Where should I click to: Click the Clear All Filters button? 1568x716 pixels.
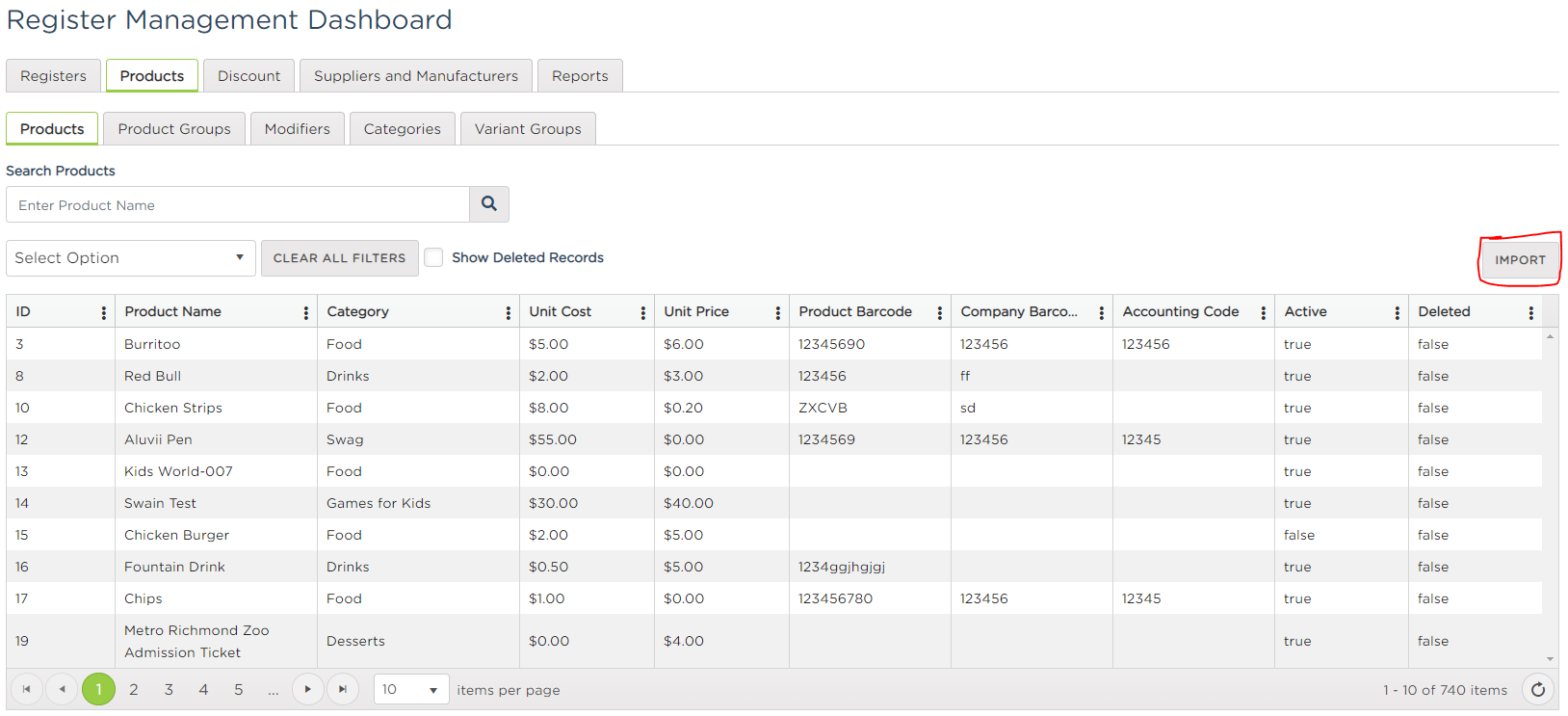click(x=340, y=258)
